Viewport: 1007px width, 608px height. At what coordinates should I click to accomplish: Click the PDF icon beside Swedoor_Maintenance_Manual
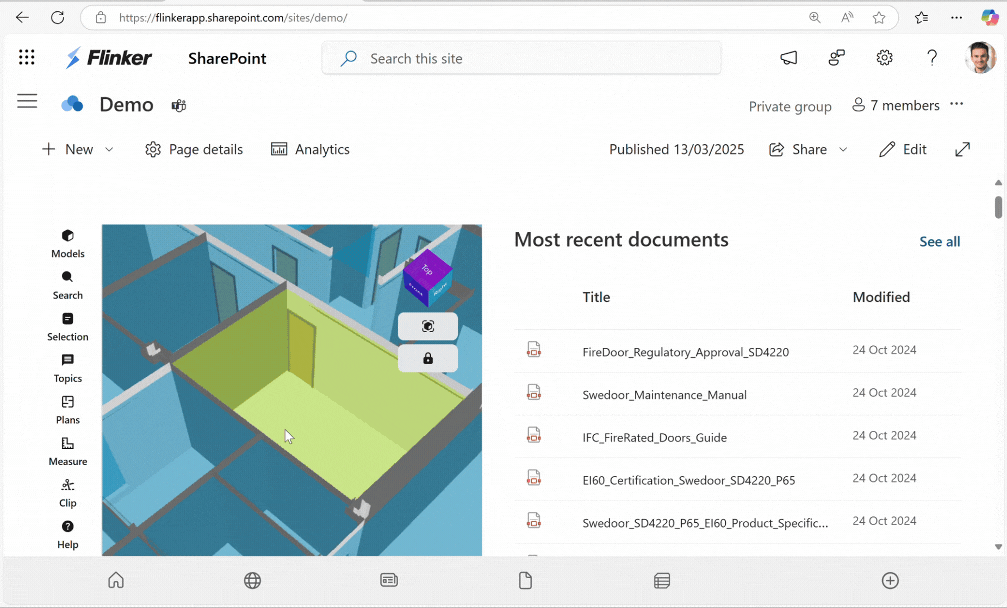tap(534, 392)
